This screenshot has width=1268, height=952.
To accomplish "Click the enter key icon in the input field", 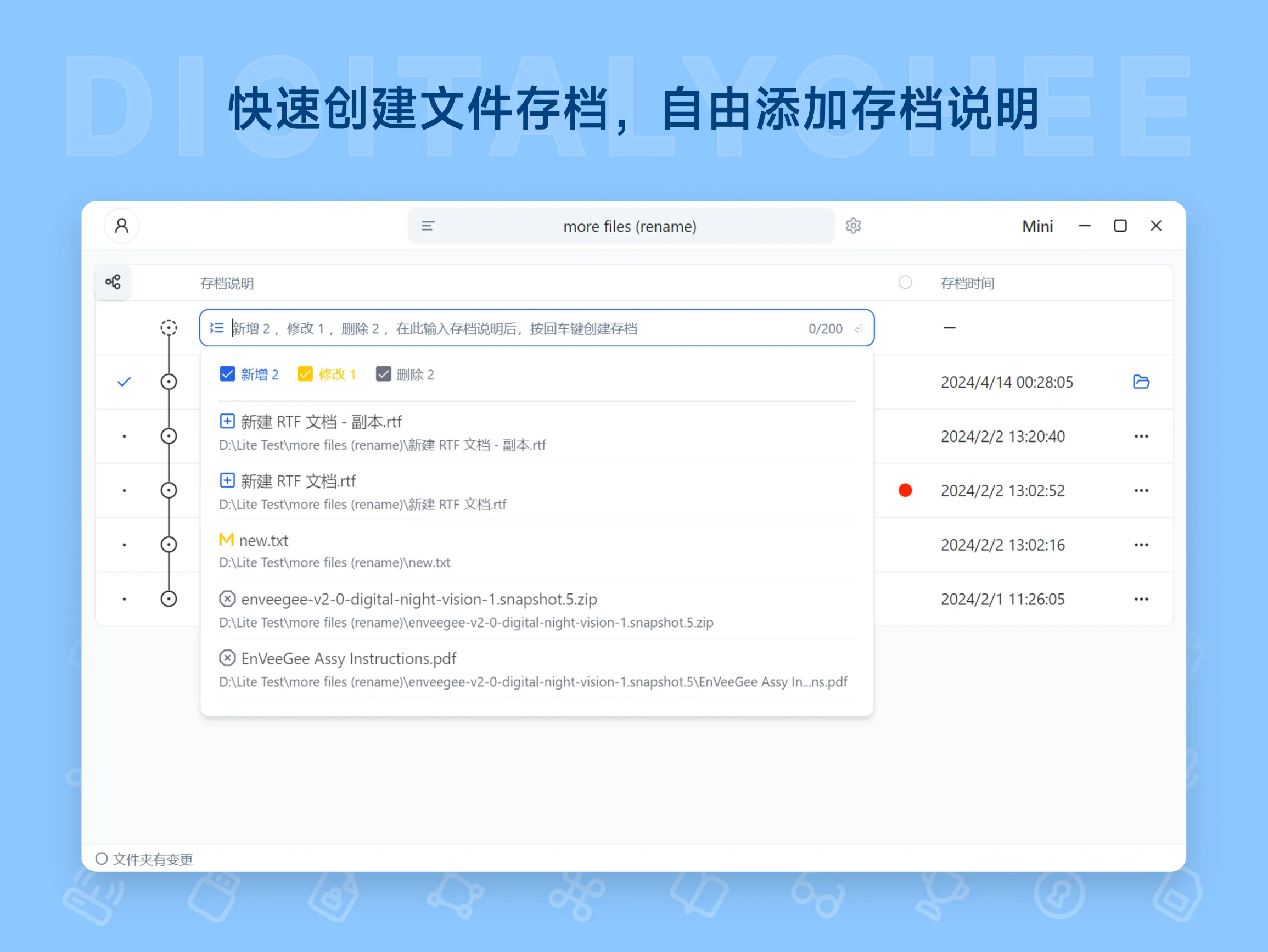I will (x=859, y=328).
